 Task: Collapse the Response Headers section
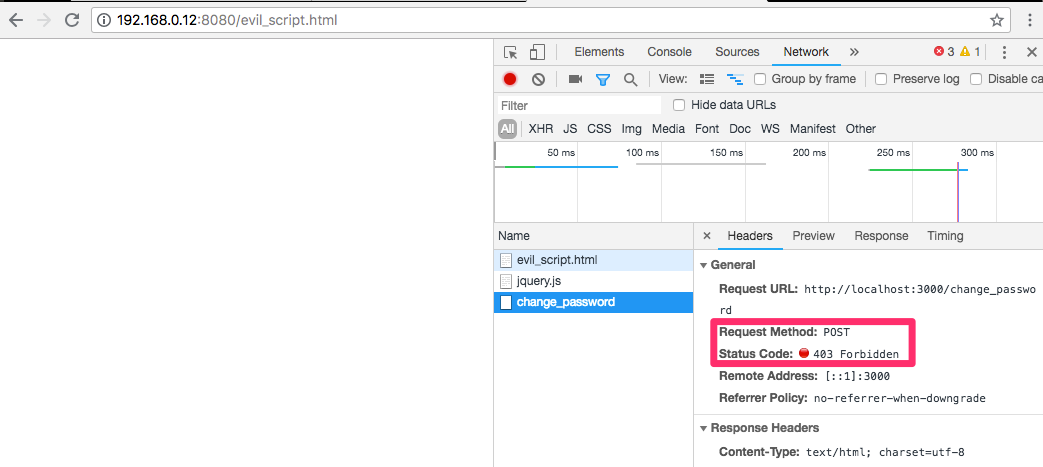click(x=704, y=428)
